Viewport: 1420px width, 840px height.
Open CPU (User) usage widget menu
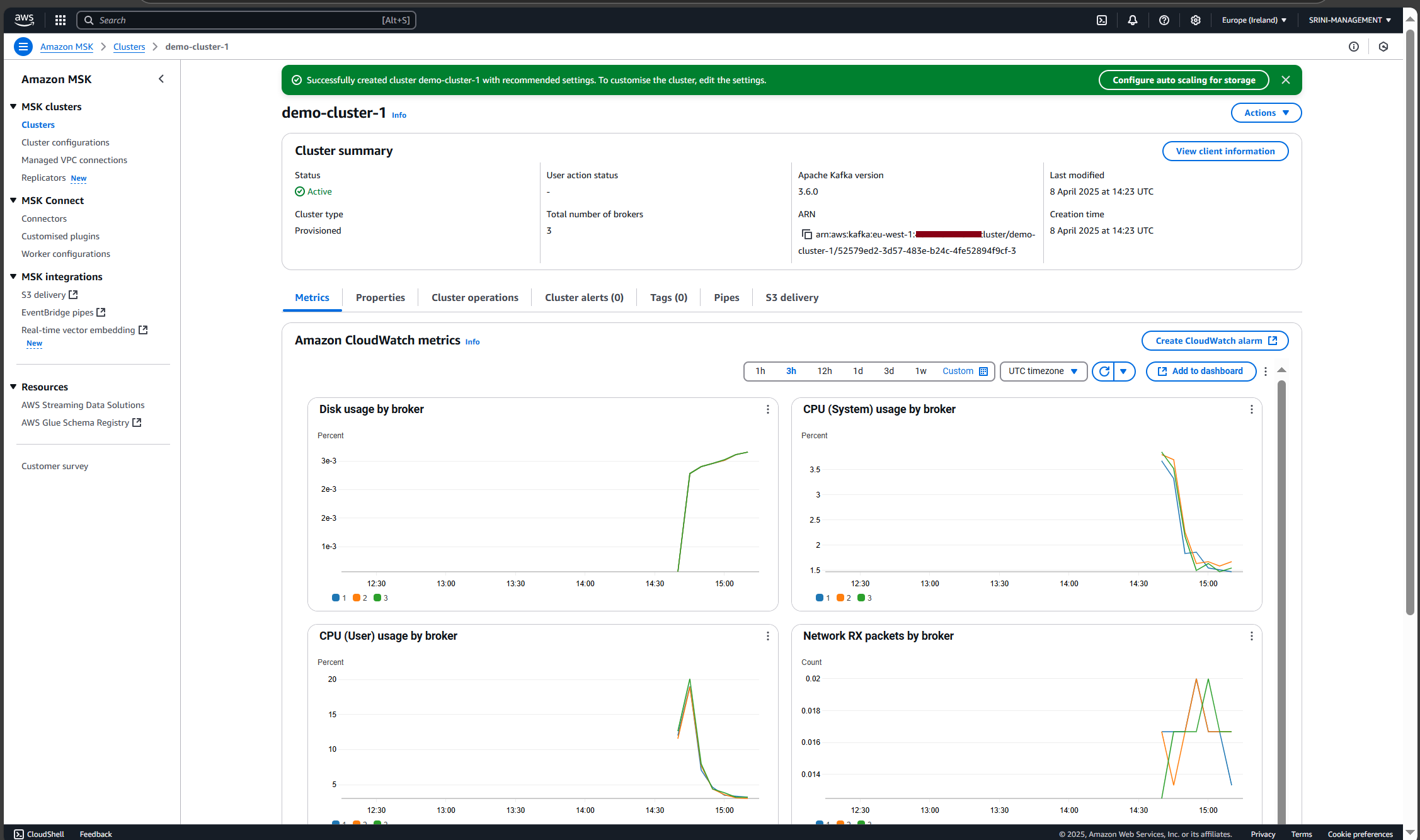click(x=767, y=636)
